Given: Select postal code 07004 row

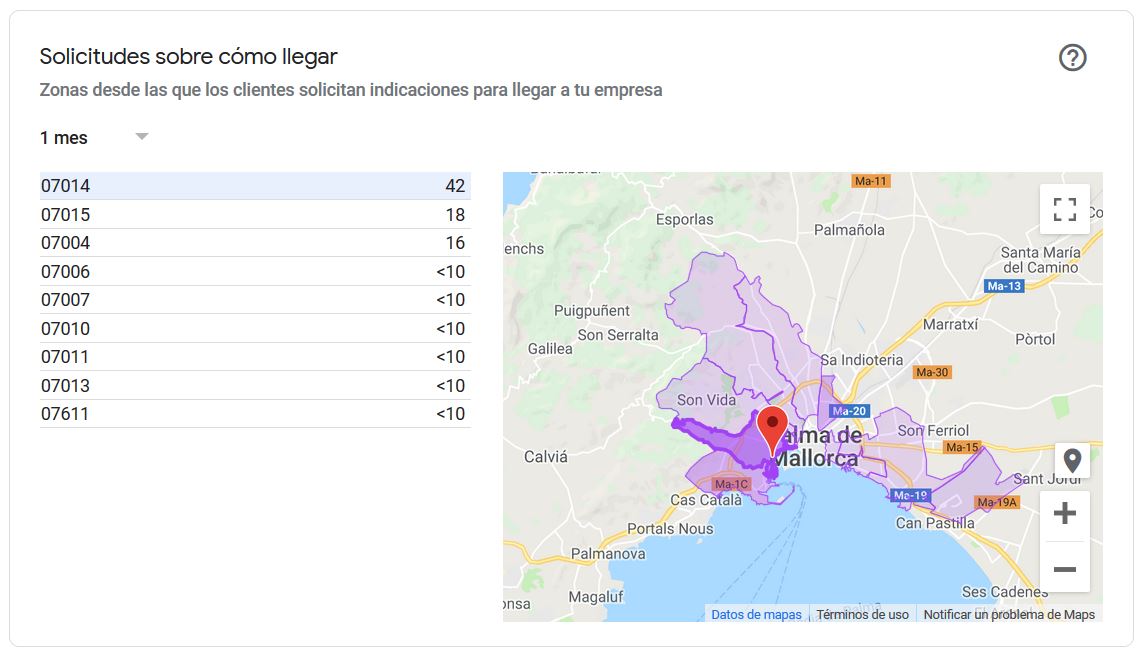Looking at the screenshot, I should [254, 243].
